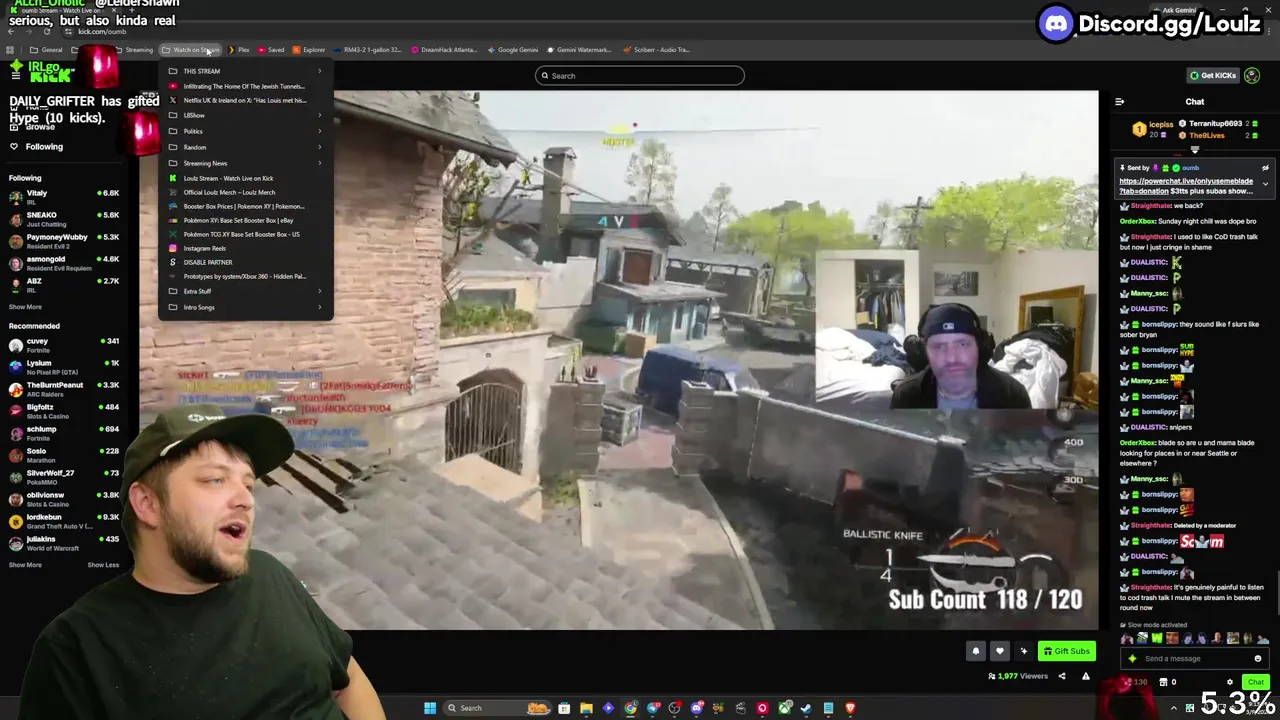The height and width of the screenshot is (720, 1280).
Task: Click the heart follow icon below the stream
Action: [x=999, y=651]
